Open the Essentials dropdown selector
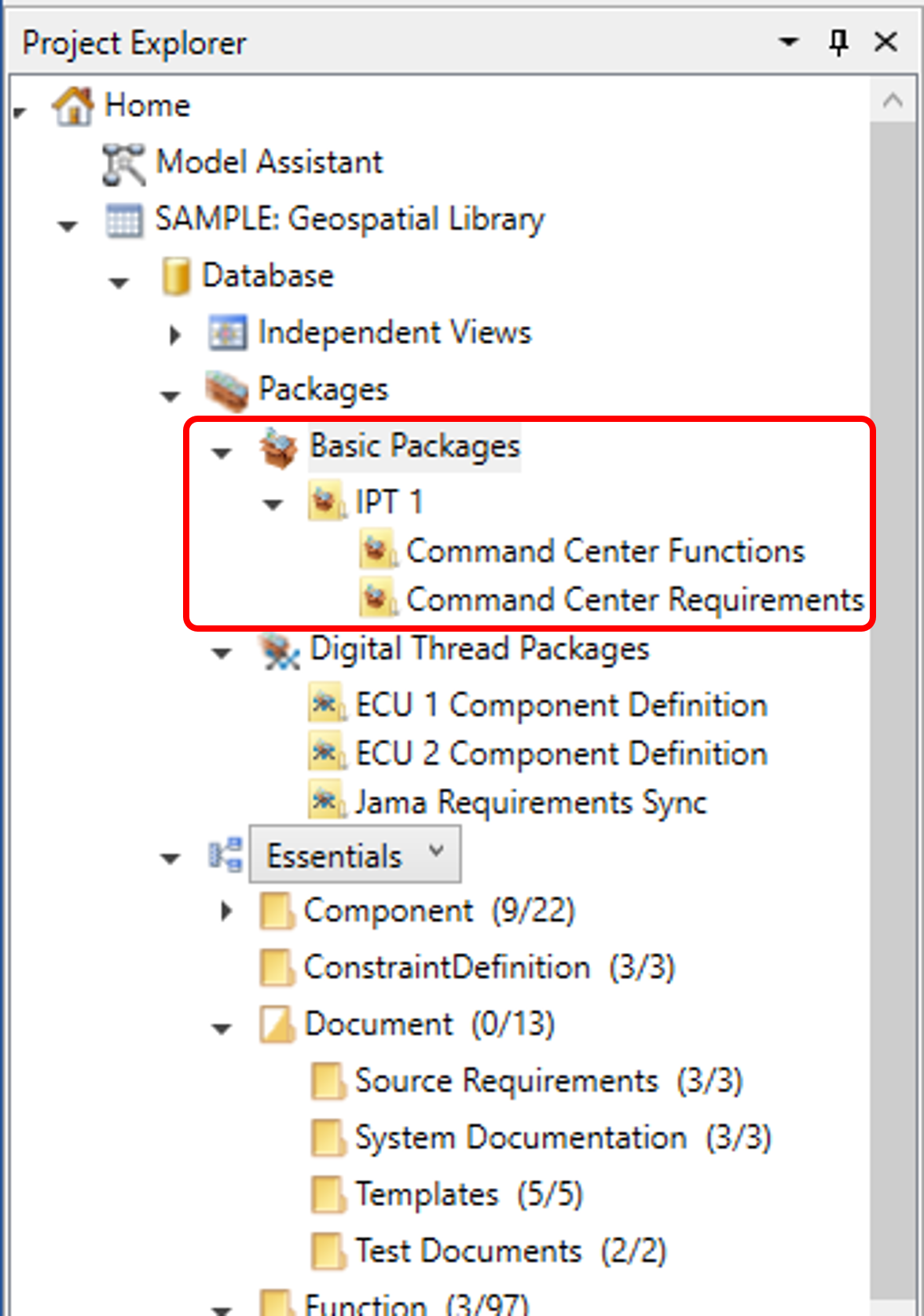 click(x=355, y=854)
